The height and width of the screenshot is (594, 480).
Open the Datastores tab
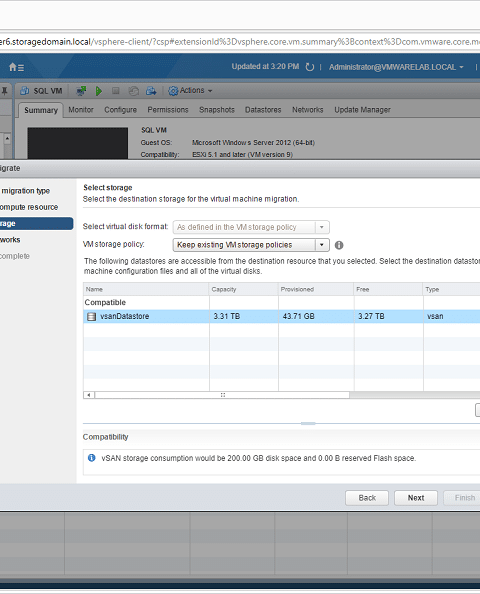click(263, 110)
